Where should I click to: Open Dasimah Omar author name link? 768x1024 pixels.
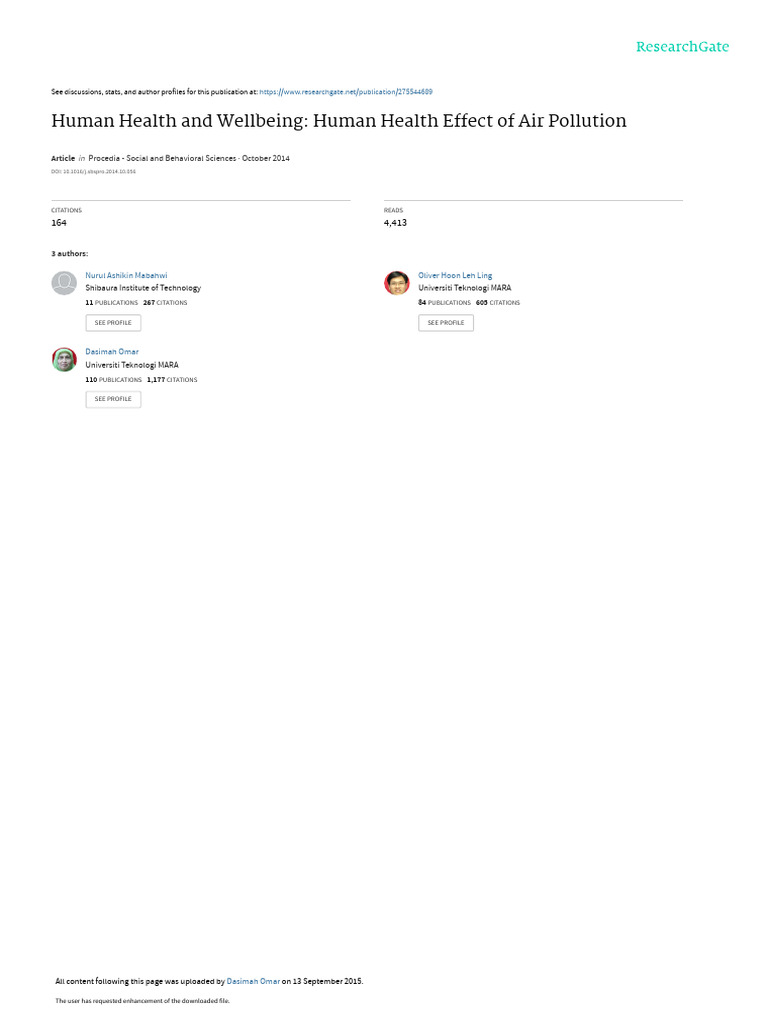coord(112,351)
